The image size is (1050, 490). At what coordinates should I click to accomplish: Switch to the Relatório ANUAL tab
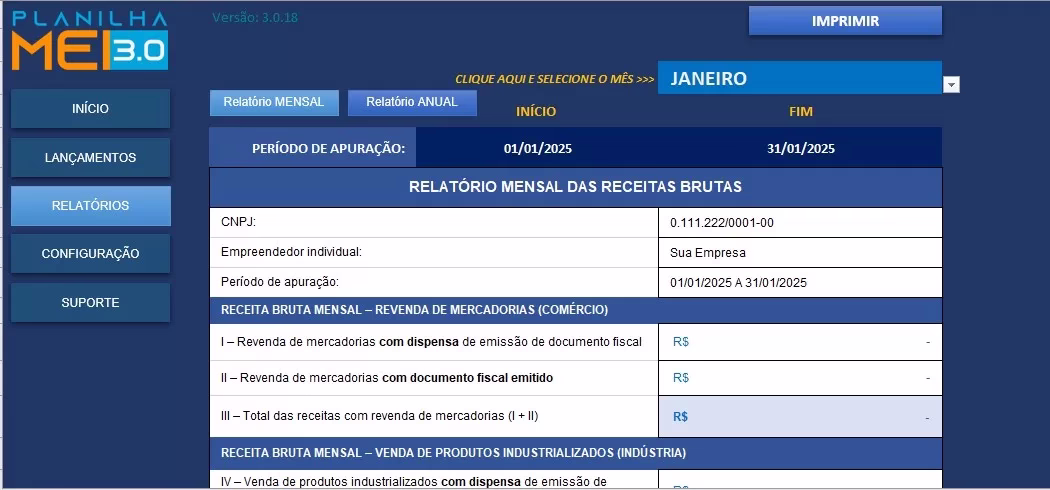412,102
